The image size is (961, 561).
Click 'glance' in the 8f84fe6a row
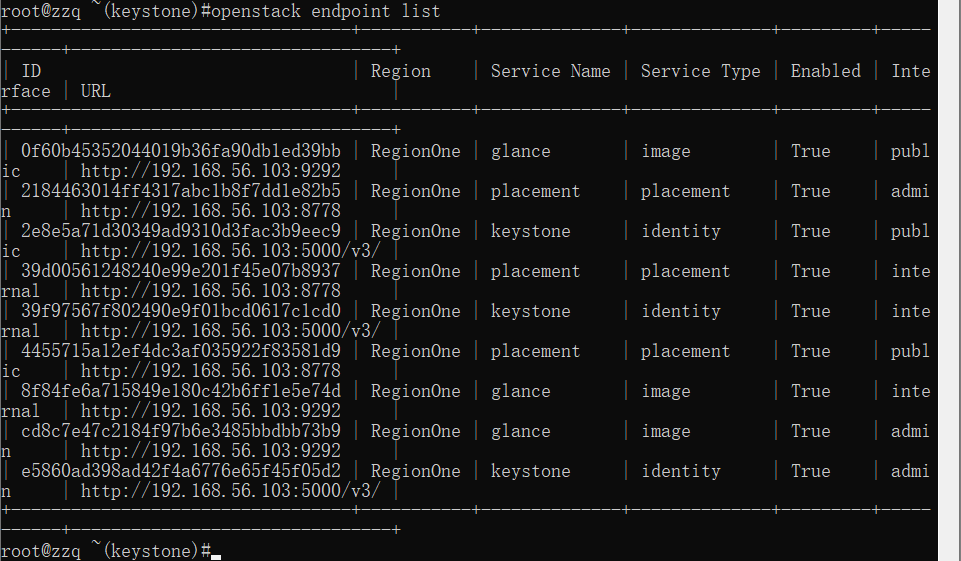pyautogui.click(x=520, y=392)
